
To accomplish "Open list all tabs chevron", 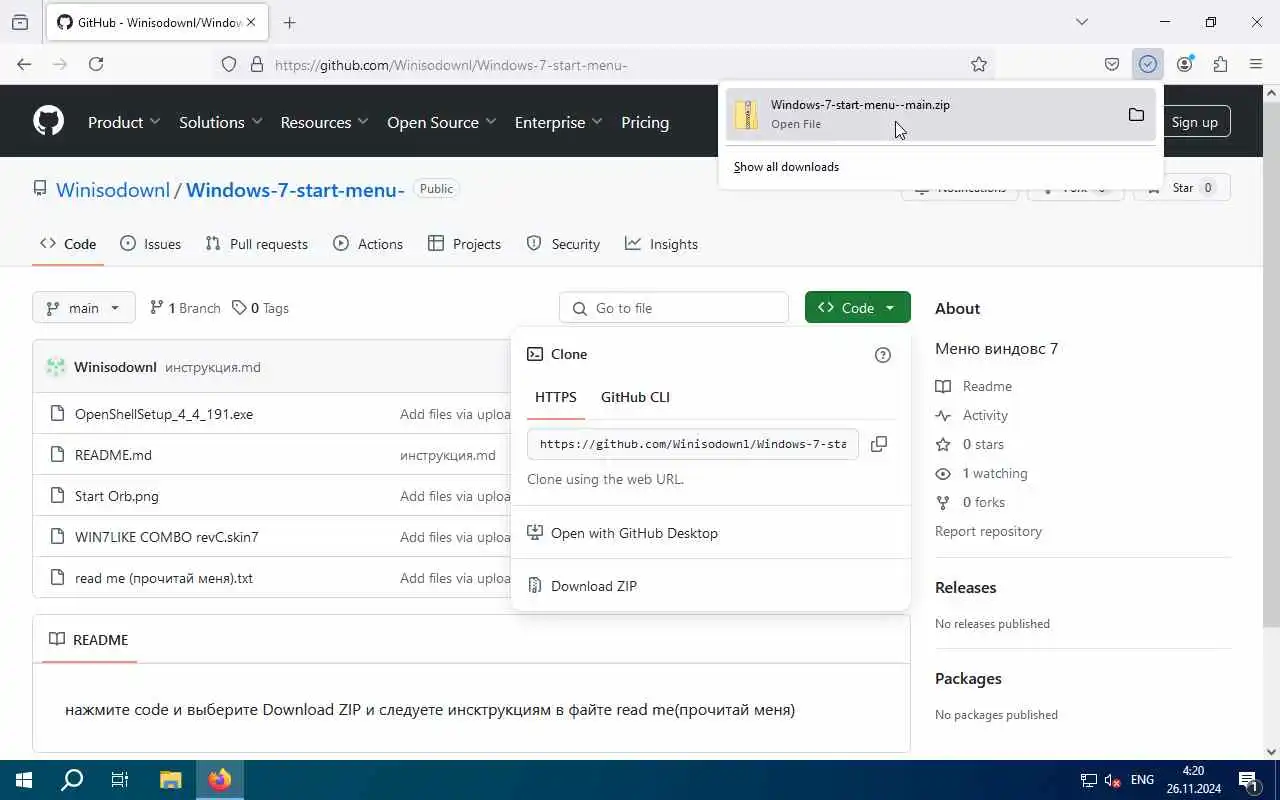I will [x=1081, y=22].
